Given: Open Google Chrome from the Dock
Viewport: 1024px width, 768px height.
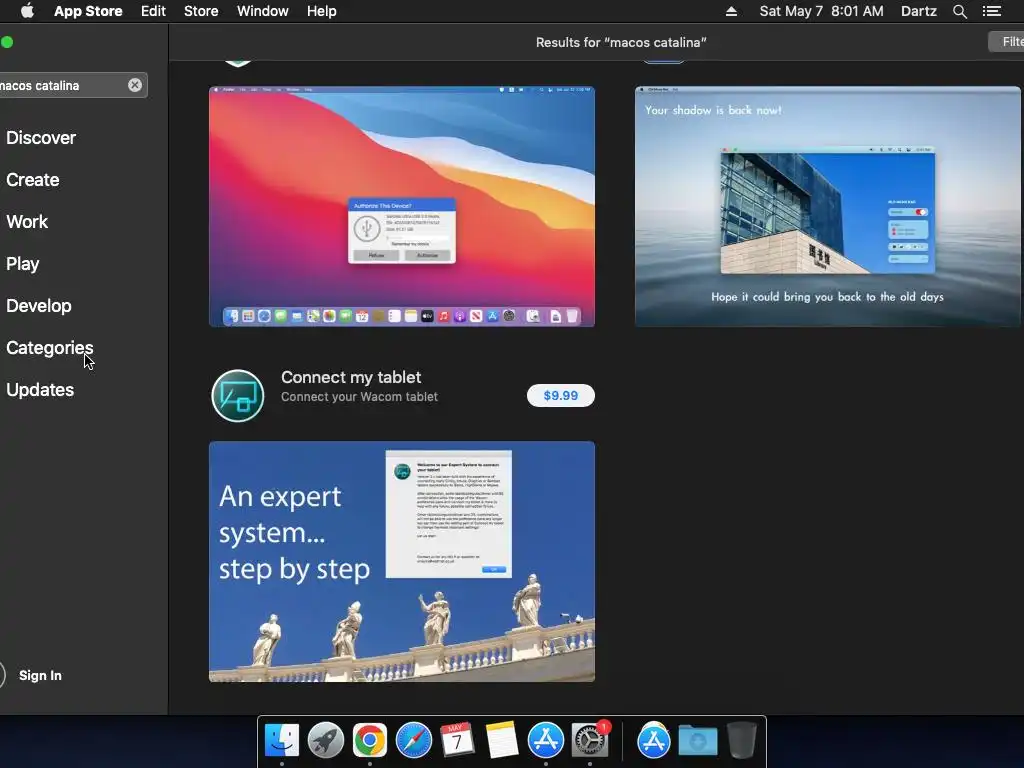Looking at the screenshot, I should pyautogui.click(x=370, y=741).
